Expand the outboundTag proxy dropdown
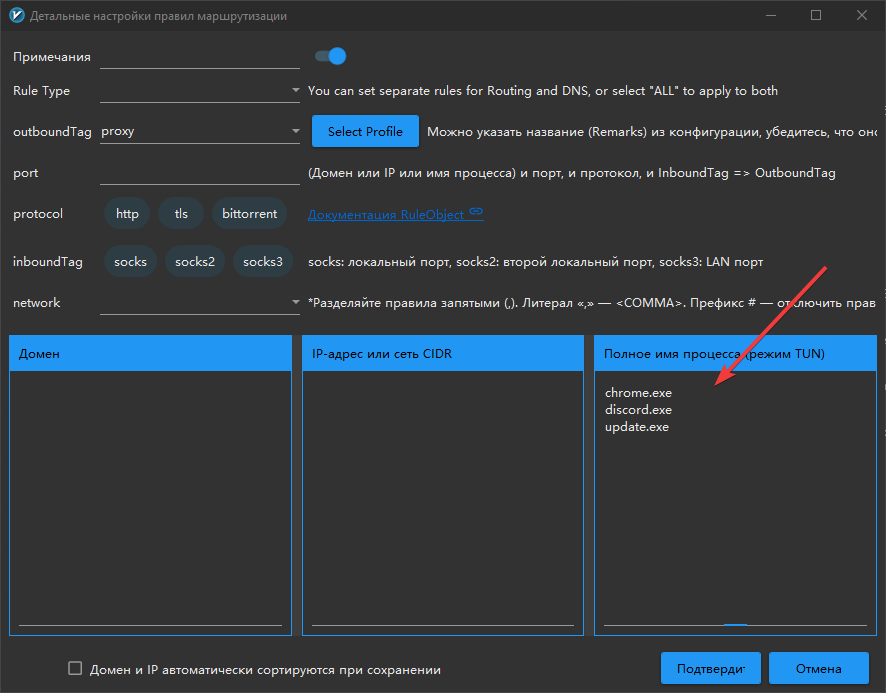Screen dimensions: 886x693 (x=199, y=131)
